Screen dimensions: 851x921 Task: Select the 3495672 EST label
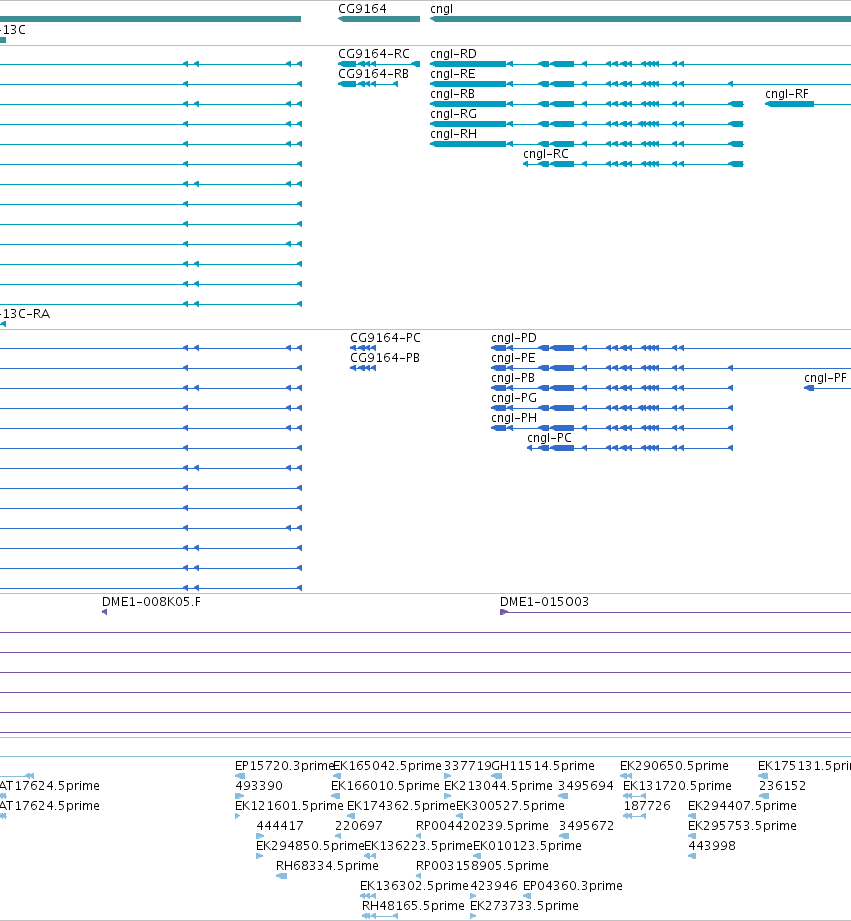(x=586, y=825)
